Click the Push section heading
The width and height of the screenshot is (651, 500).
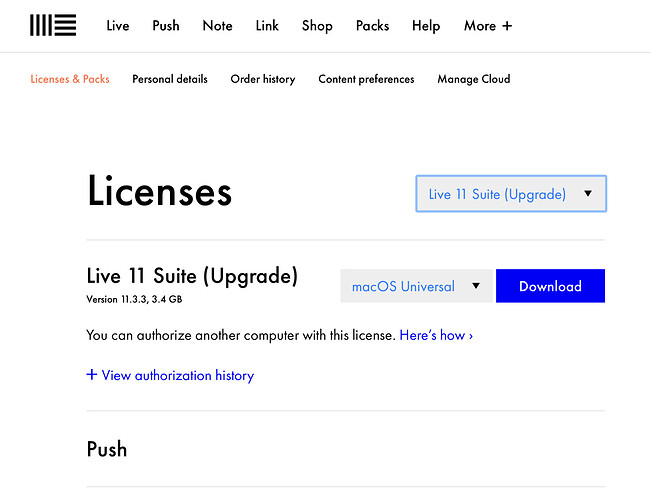107,449
